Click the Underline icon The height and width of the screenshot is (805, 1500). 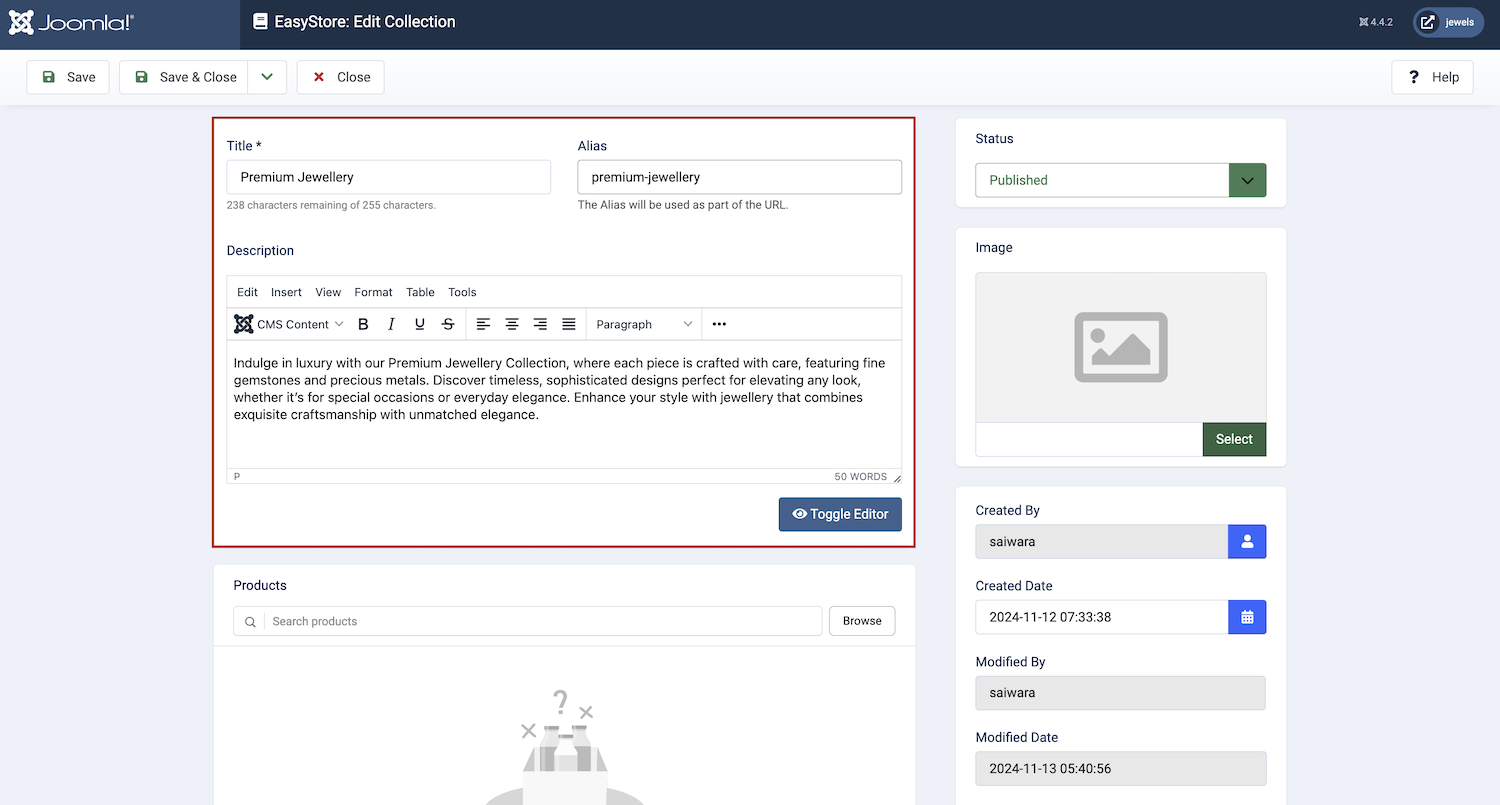[x=420, y=324]
